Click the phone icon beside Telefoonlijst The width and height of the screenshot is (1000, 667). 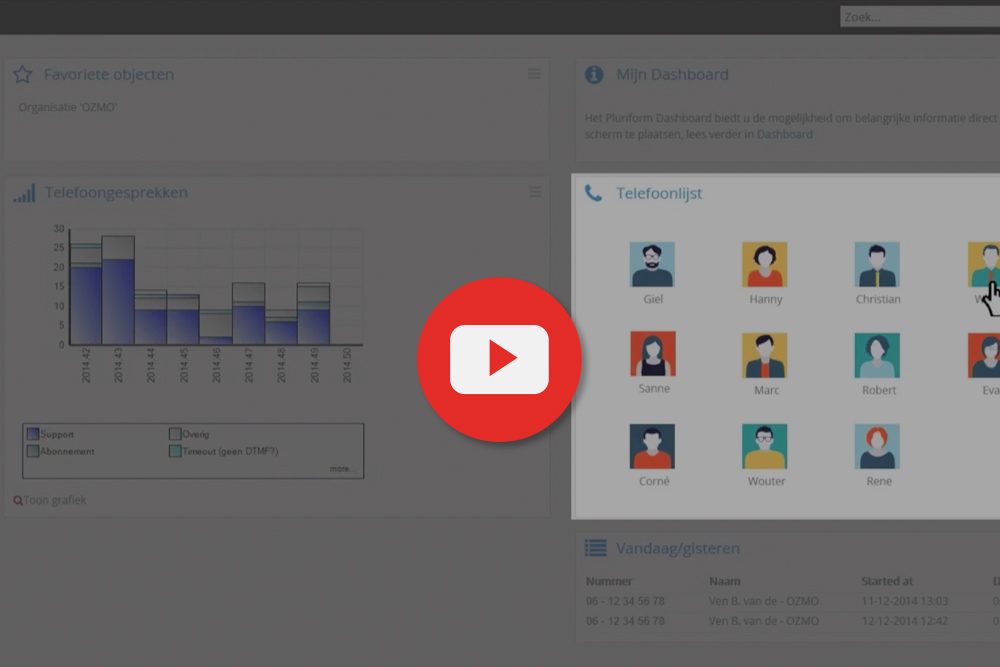tap(594, 193)
